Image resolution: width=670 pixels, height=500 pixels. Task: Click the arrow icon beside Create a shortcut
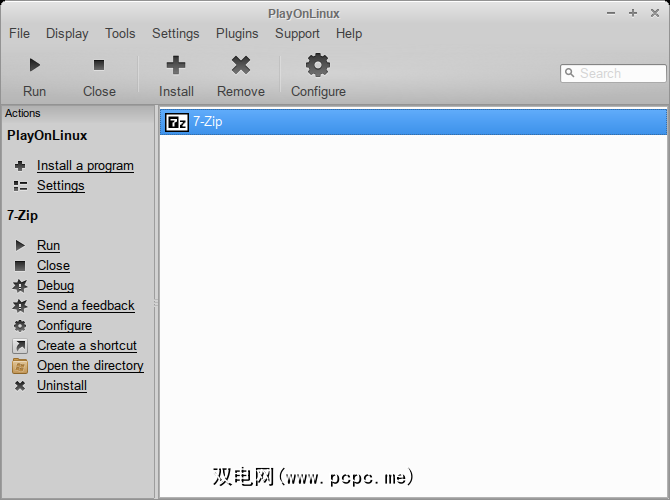click(x=20, y=346)
